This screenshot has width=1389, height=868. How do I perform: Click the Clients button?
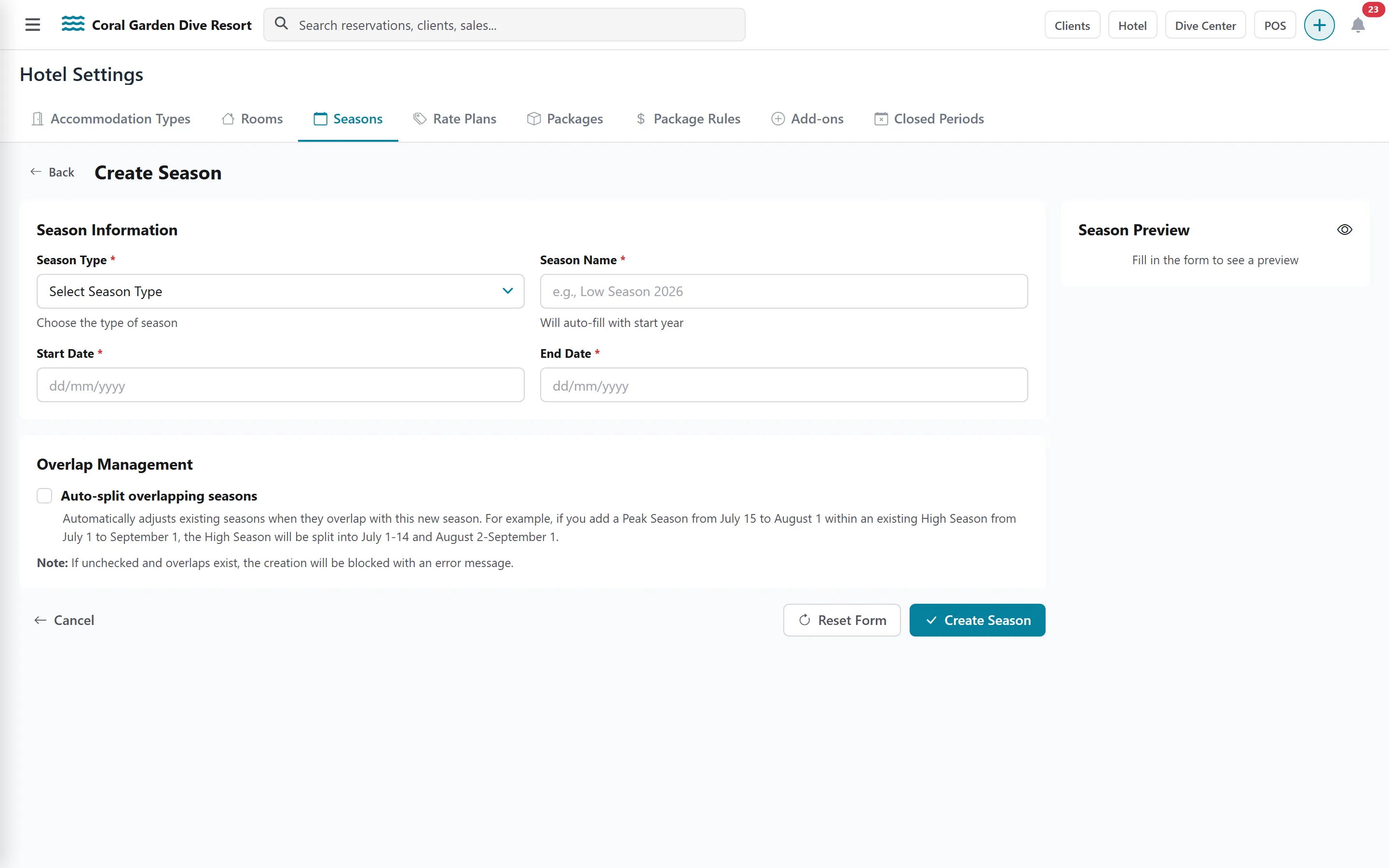(1072, 25)
